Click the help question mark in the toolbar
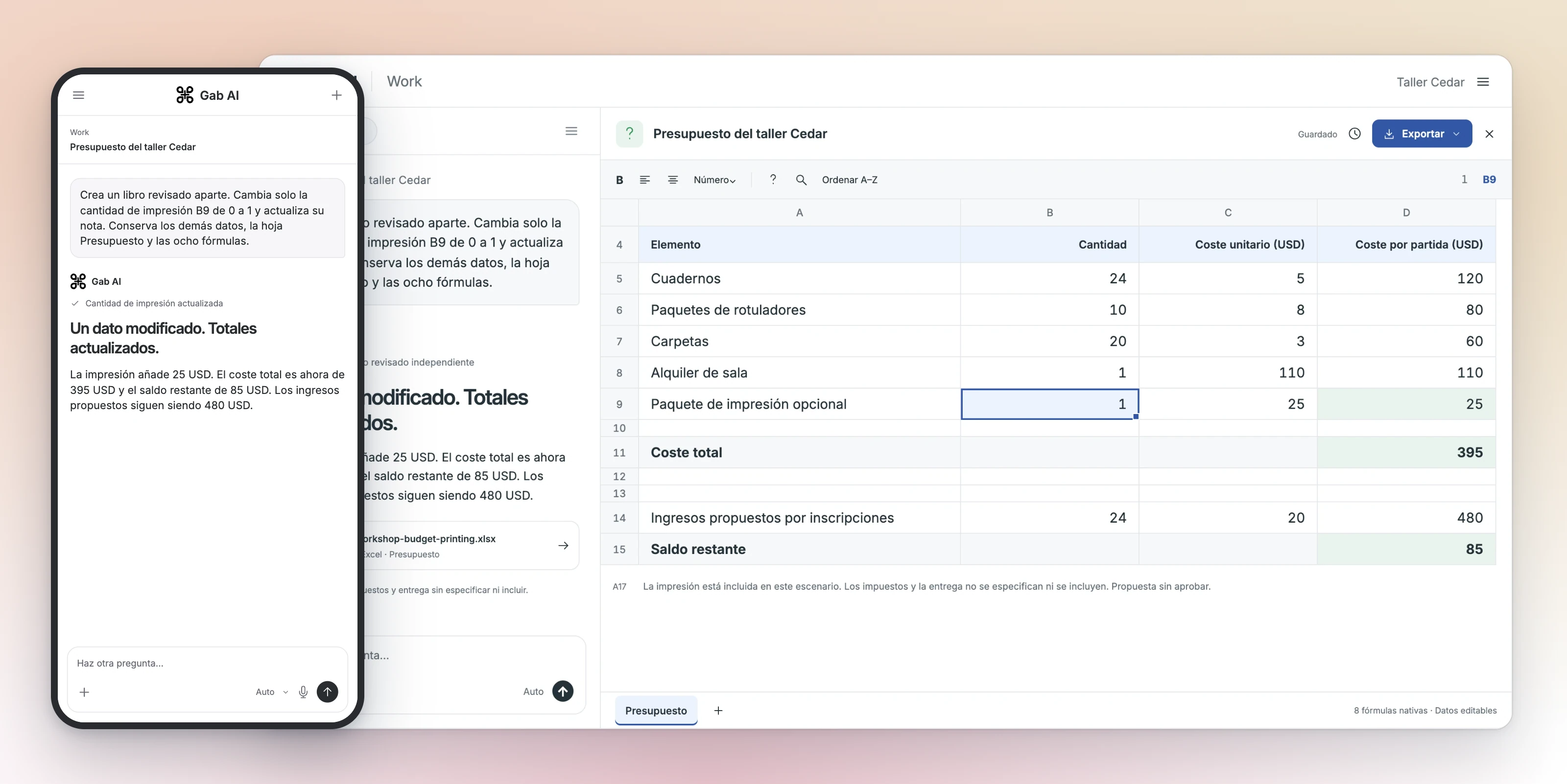Viewport: 1567px width, 784px height. [773, 179]
